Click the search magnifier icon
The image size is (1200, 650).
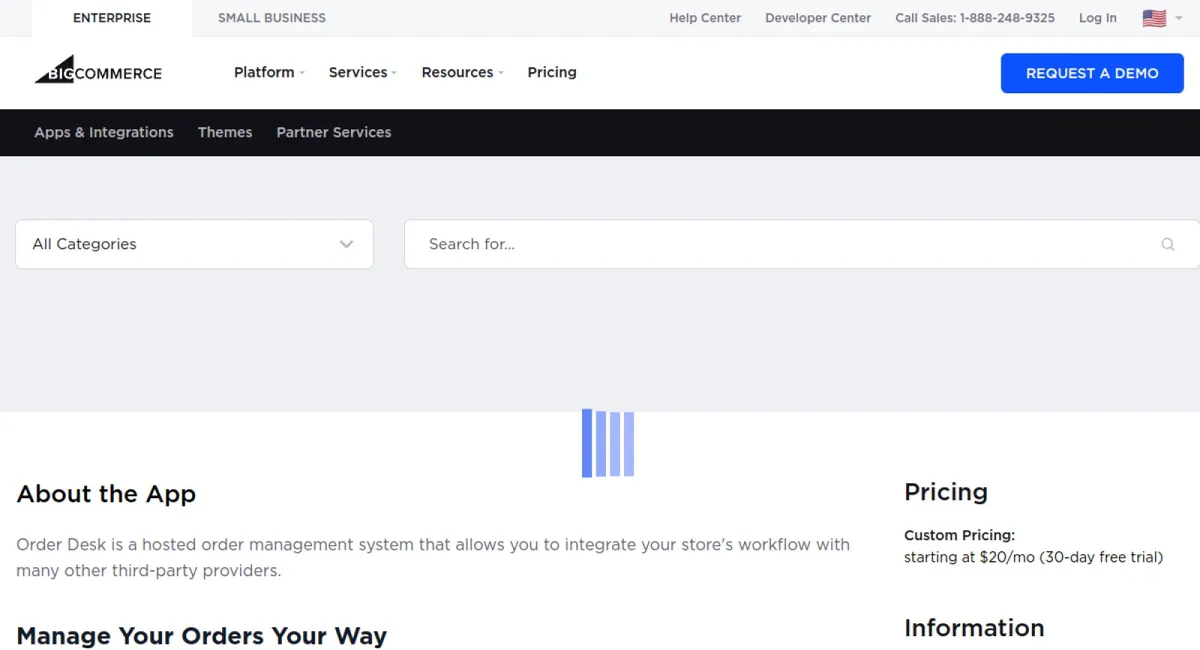1167,244
